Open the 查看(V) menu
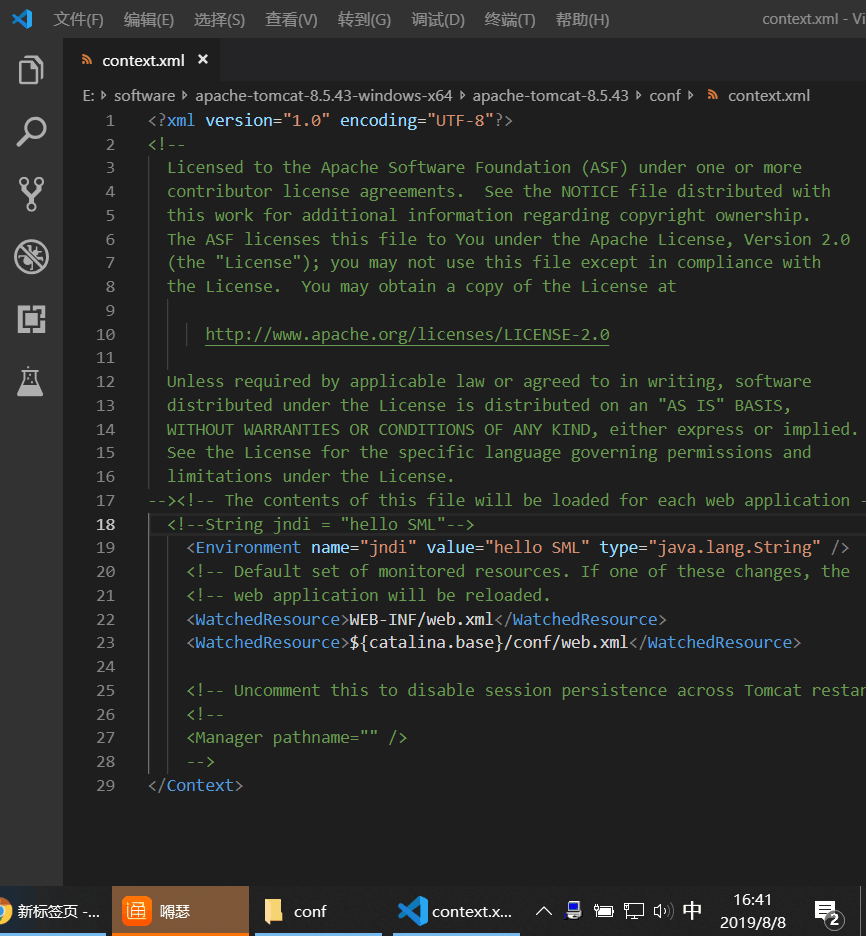Viewport: 866px width, 936px height. (x=291, y=20)
